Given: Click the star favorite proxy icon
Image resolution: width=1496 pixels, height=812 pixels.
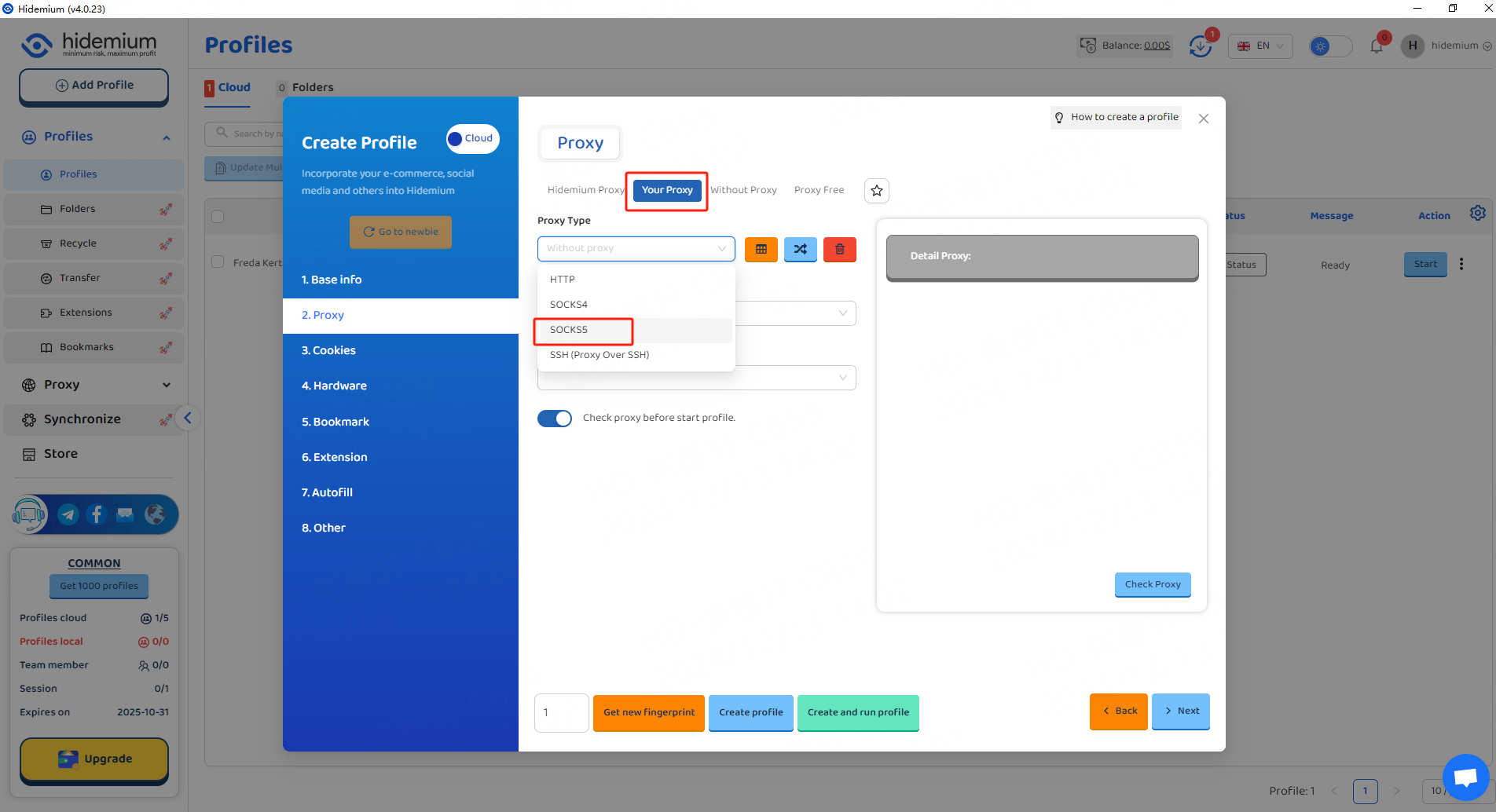Looking at the screenshot, I should (876, 191).
